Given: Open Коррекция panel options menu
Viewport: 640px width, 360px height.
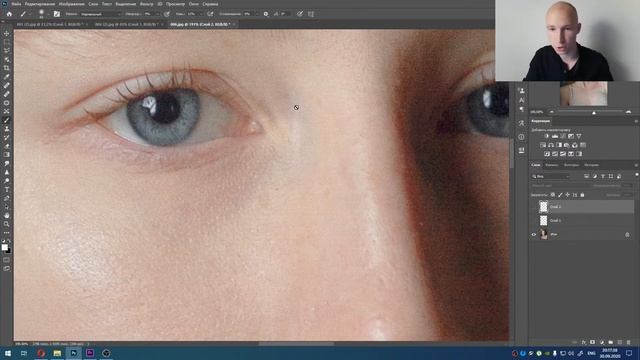Looking at the screenshot, I should coord(636,121).
